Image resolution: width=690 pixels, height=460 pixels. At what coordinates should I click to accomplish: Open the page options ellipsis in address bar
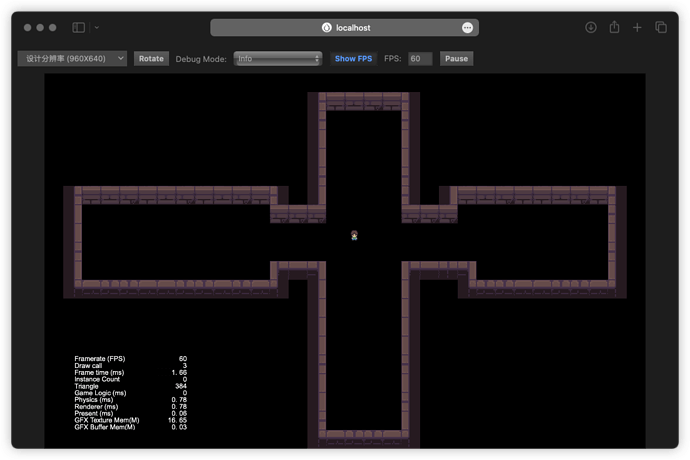click(x=467, y=28)
